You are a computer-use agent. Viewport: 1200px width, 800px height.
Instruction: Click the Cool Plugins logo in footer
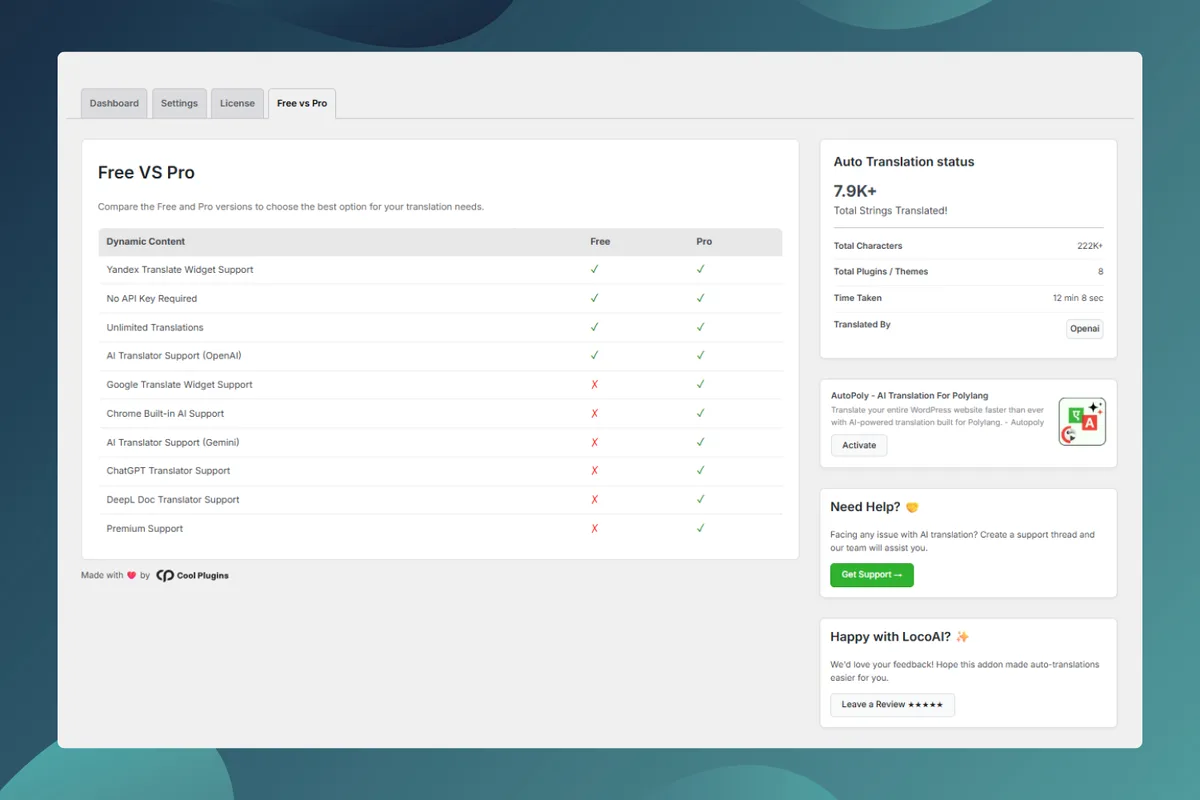(193, 575)
